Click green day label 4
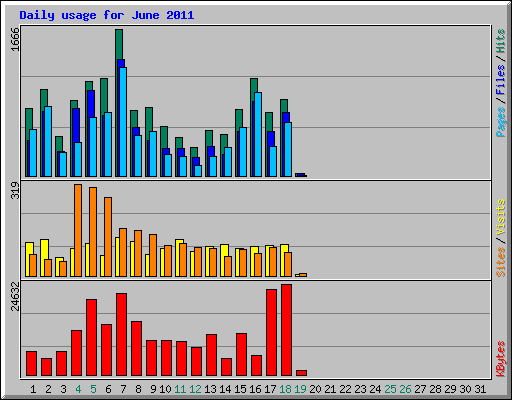Viewport: 512px width, 400px height. click(x=78, y=389)
